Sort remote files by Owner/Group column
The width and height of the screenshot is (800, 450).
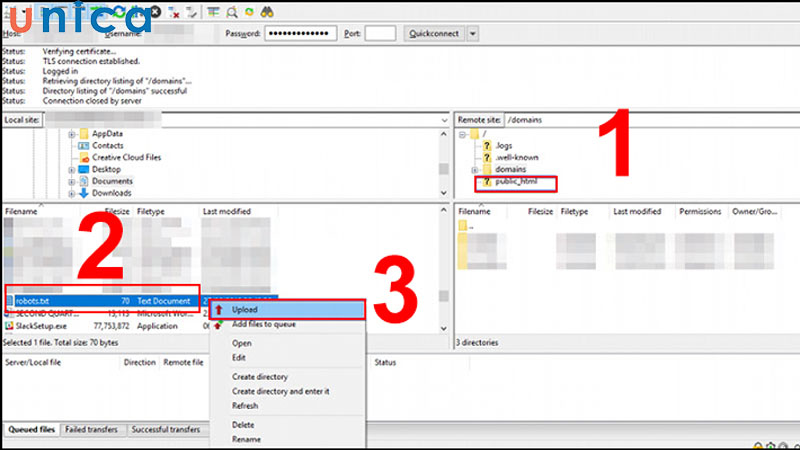coord(755,211)
